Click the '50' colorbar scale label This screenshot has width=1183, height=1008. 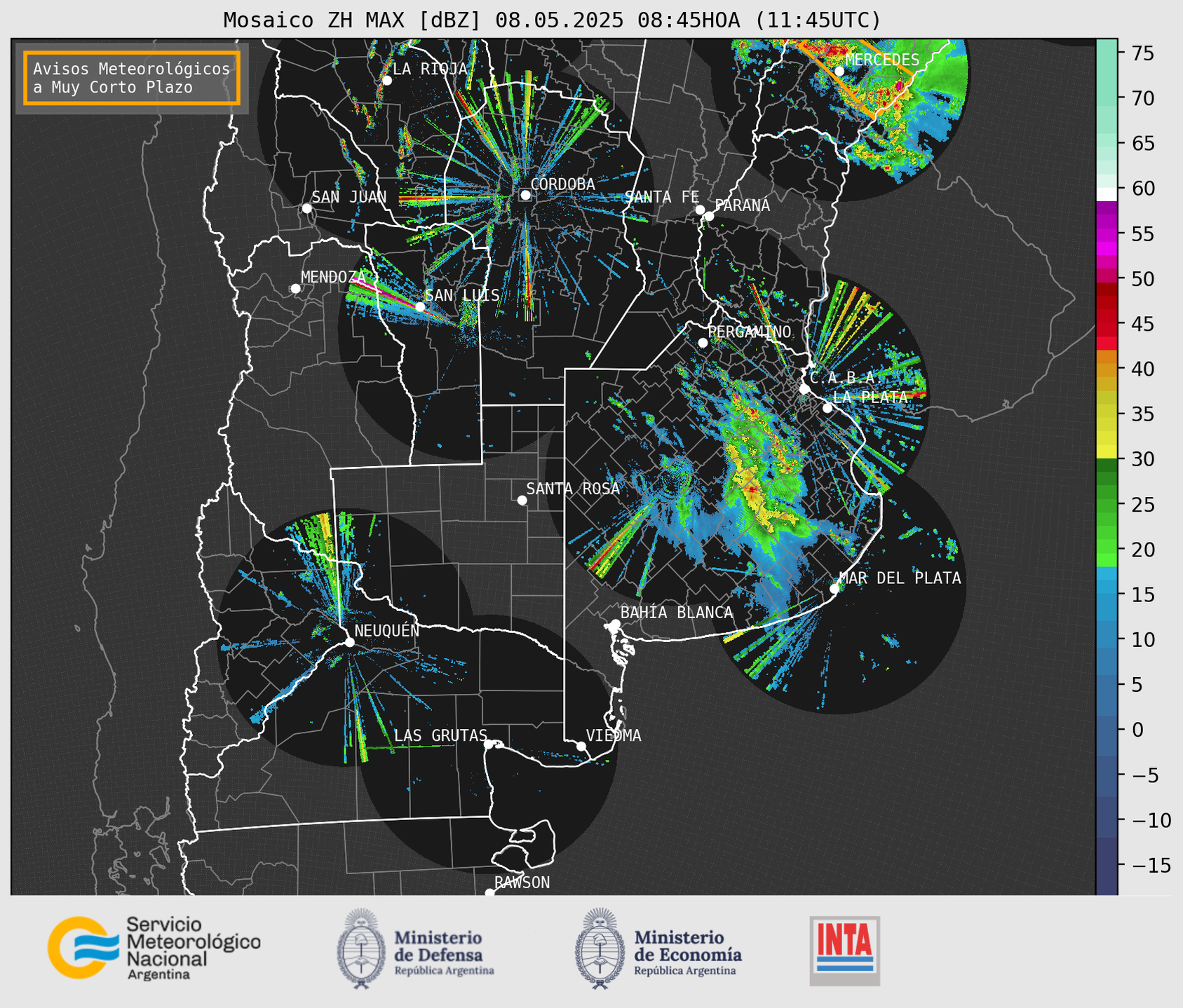pyautogui.click(x=1142, y=279)
